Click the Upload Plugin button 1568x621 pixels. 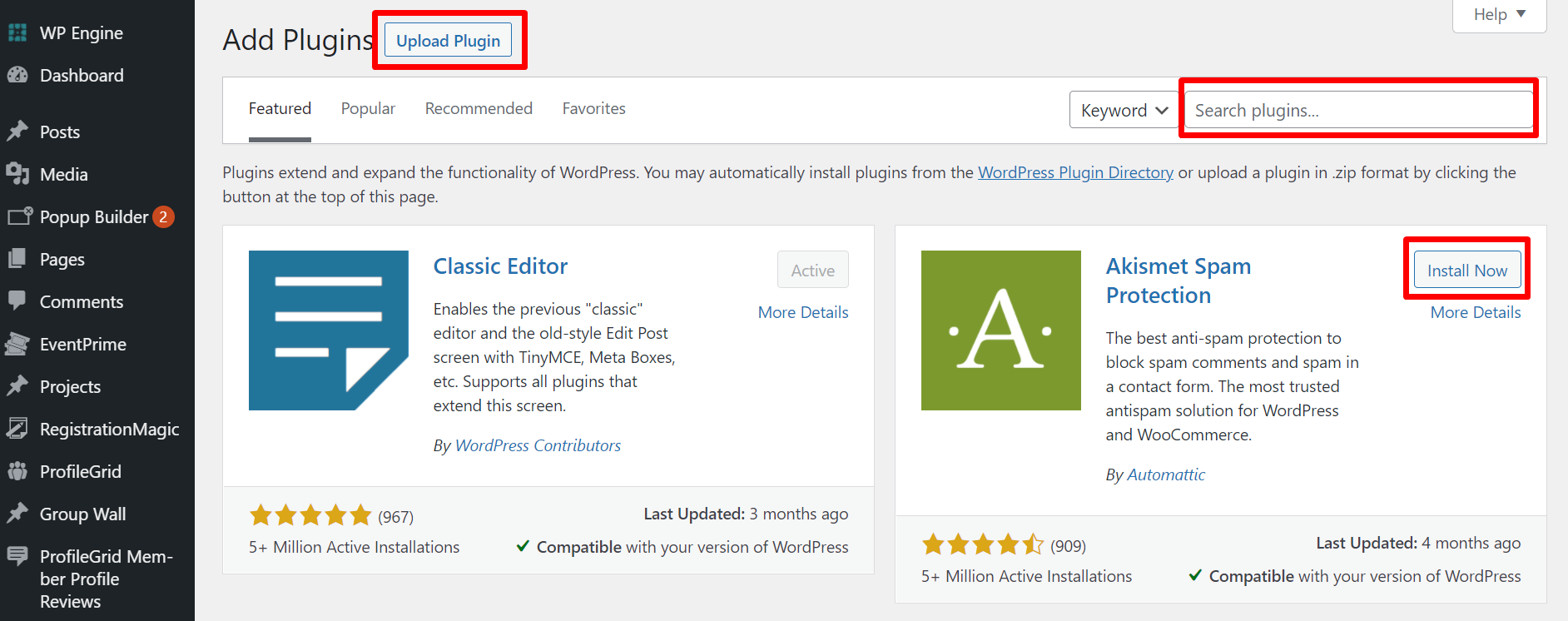click(x=448, y=41)
